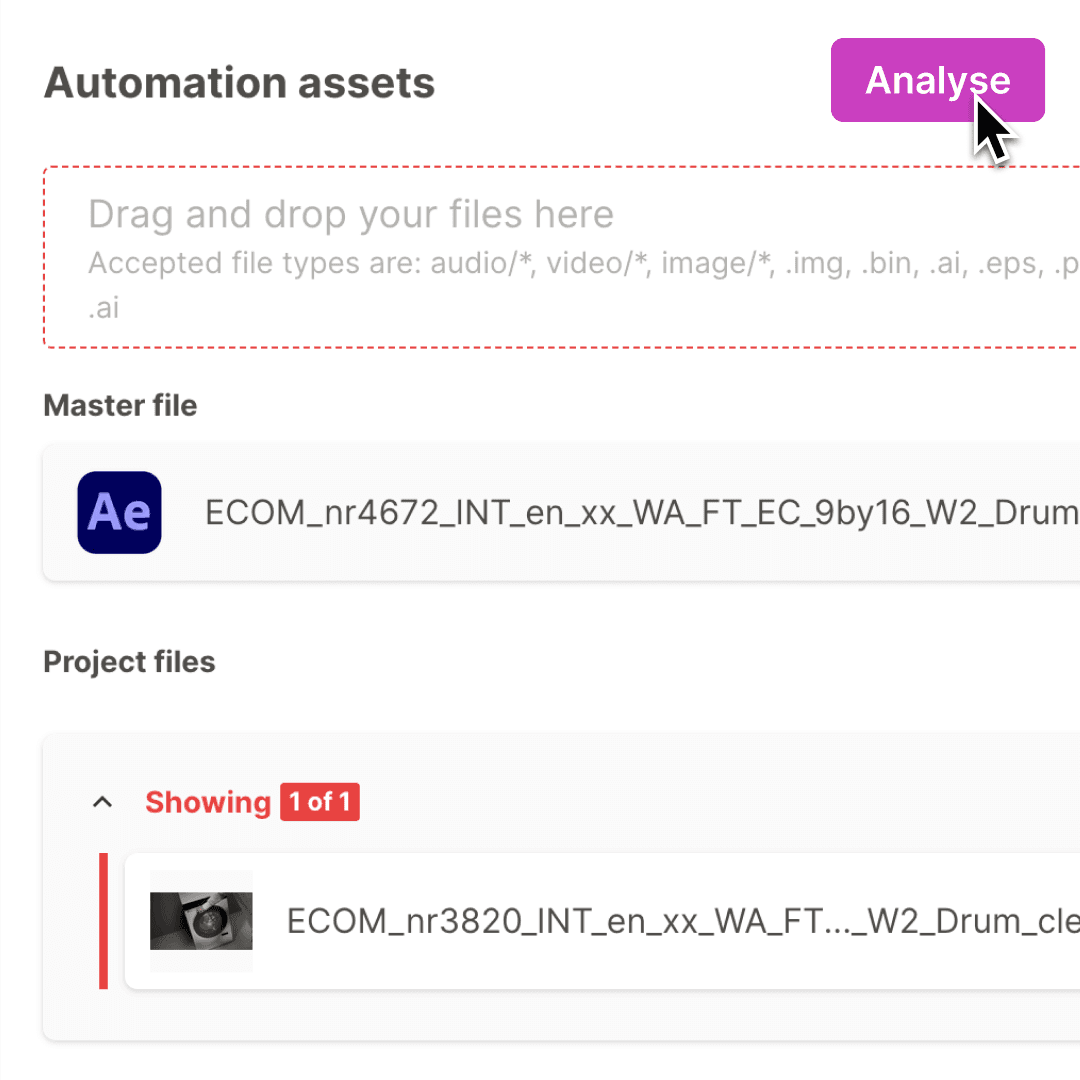Collapse the Showing 1 of 1 list with the chevron
1080x1080 pixels.
click(x=102, y=801)
